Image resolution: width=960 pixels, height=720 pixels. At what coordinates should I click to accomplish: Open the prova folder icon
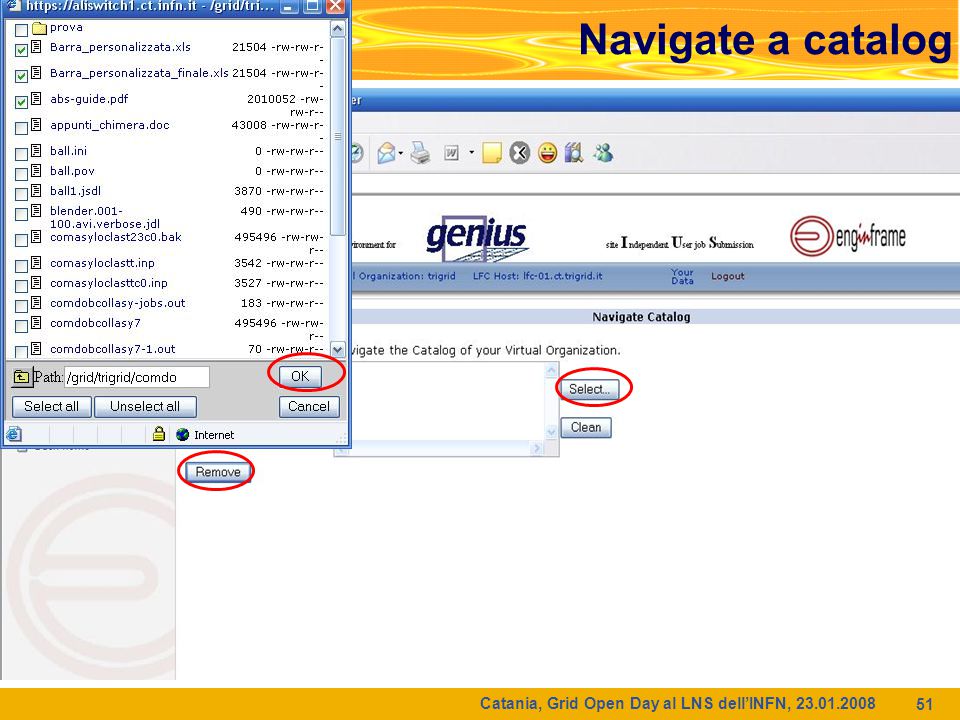click(x=39, y=28)
